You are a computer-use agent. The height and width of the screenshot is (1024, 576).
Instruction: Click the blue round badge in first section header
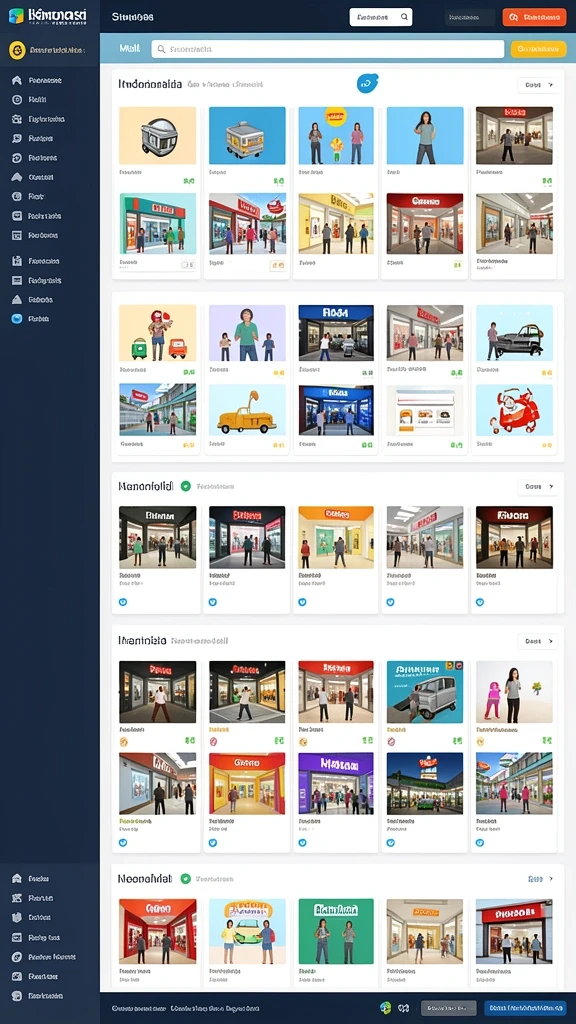tap(368, 83)
